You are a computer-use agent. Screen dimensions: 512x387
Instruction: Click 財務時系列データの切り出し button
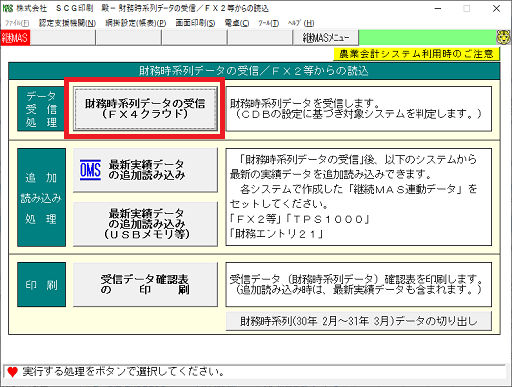click(x=359, y=321)
